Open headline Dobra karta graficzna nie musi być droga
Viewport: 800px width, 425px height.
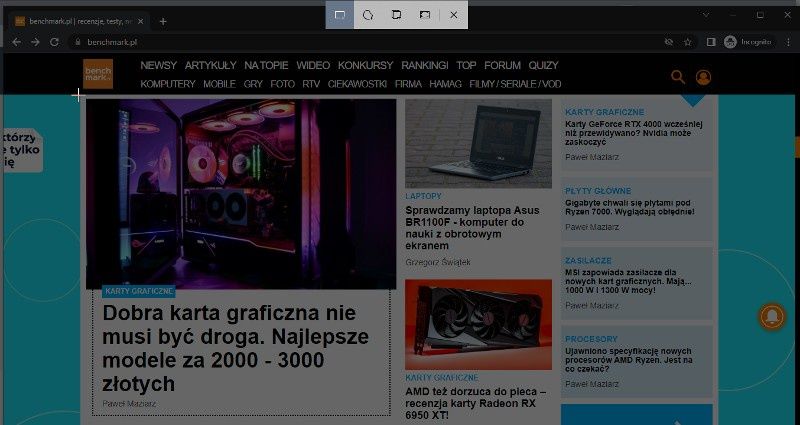[236, 348]
